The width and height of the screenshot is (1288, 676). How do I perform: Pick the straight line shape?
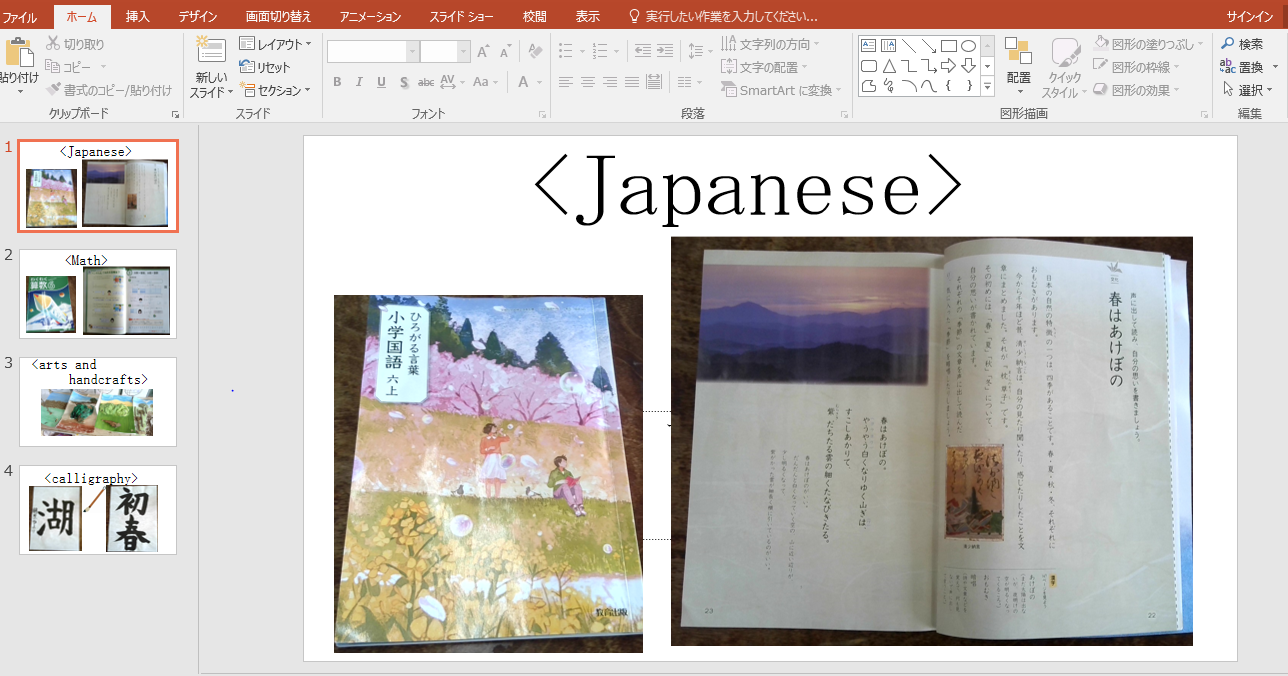tap(908, 45)
